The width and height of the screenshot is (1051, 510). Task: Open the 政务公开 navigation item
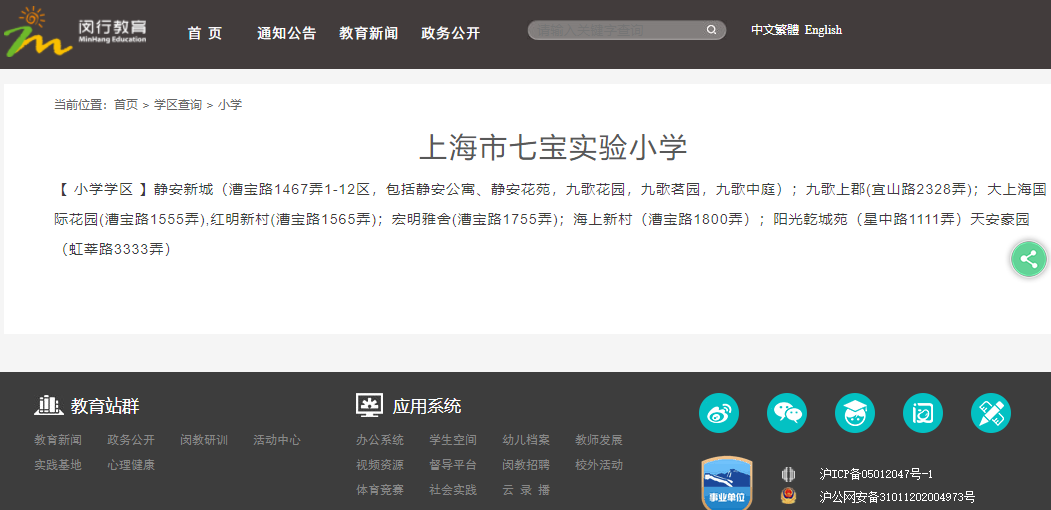pos(450,33)
